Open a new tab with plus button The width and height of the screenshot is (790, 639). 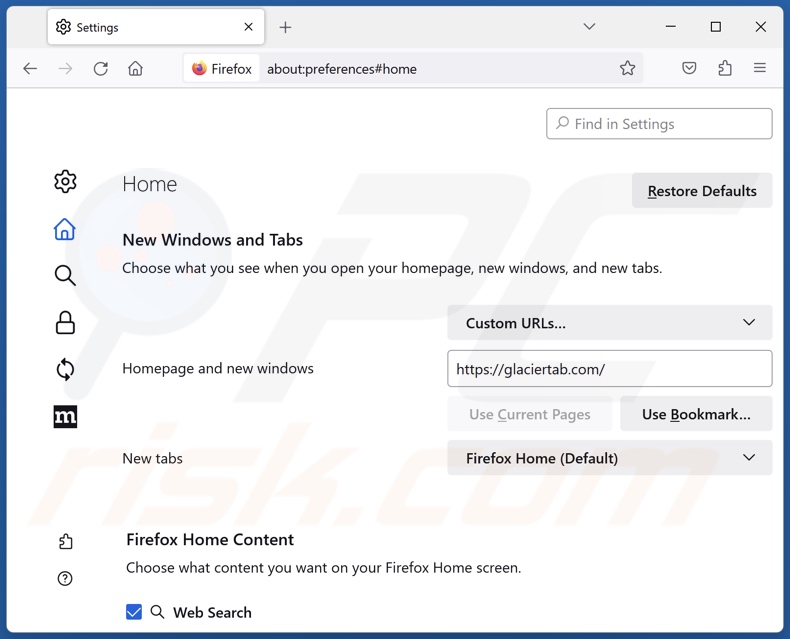pyautogui.click(x=285, y=27)
